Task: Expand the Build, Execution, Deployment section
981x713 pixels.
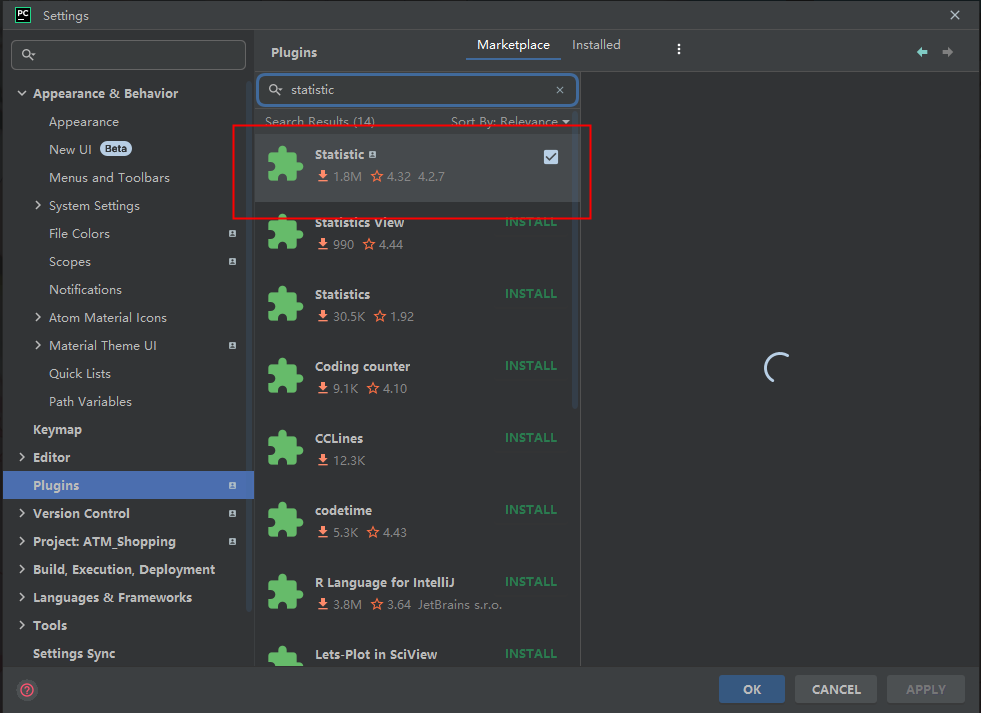Action: (x=22, y=569)
